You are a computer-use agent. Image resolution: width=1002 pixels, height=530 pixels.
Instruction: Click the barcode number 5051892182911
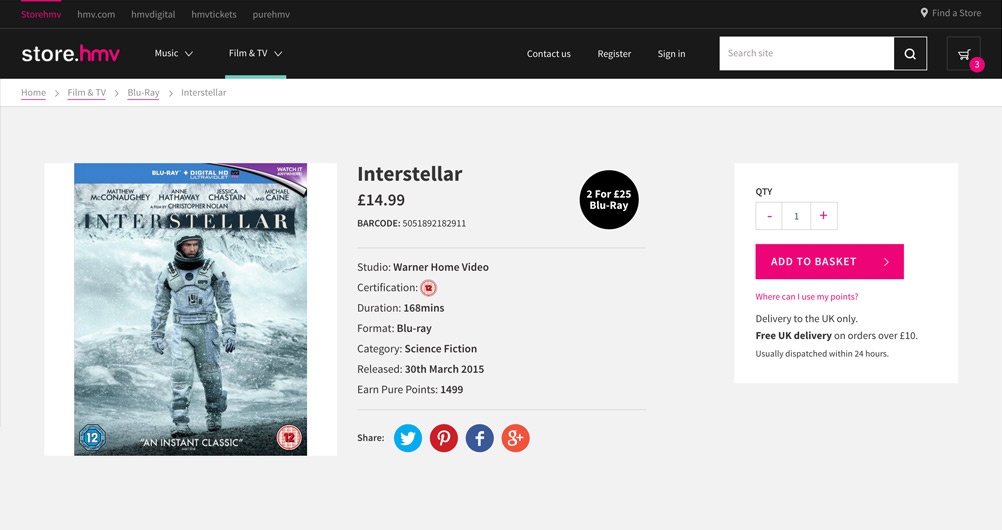coord(434,223)
